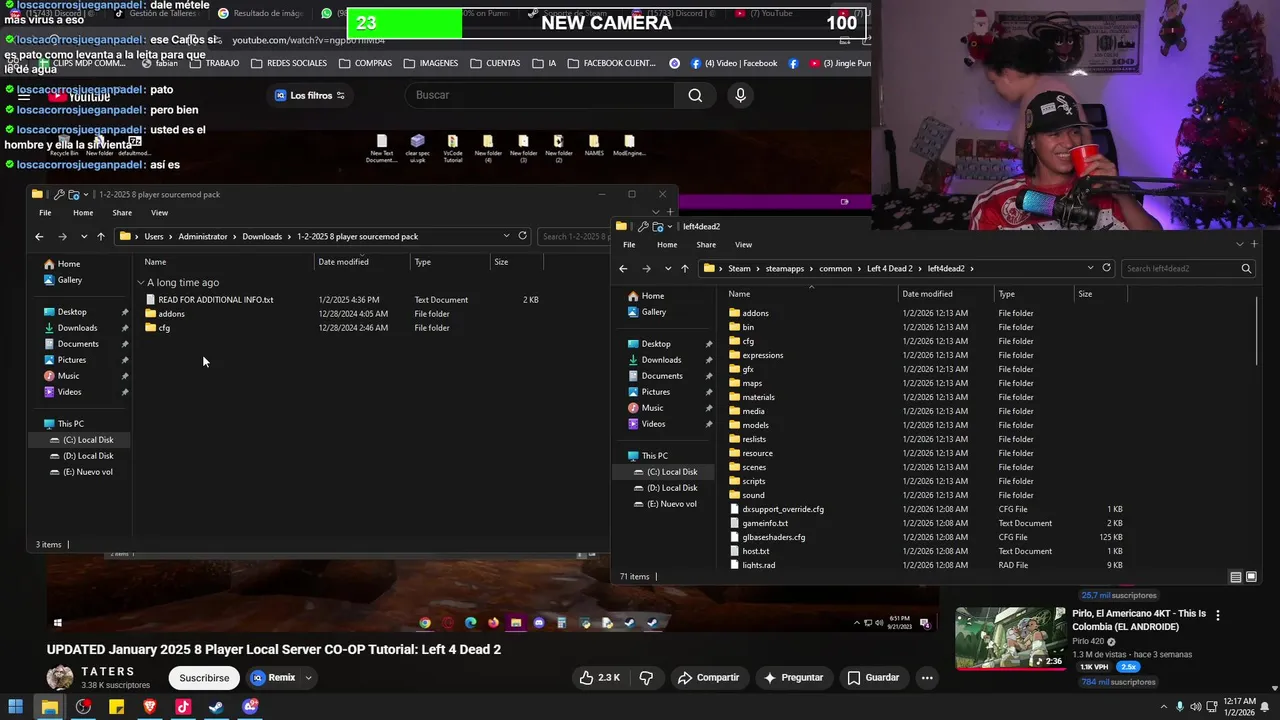Open Steam from taskbar
1280x720 pixels.
(x=216, y=707)
